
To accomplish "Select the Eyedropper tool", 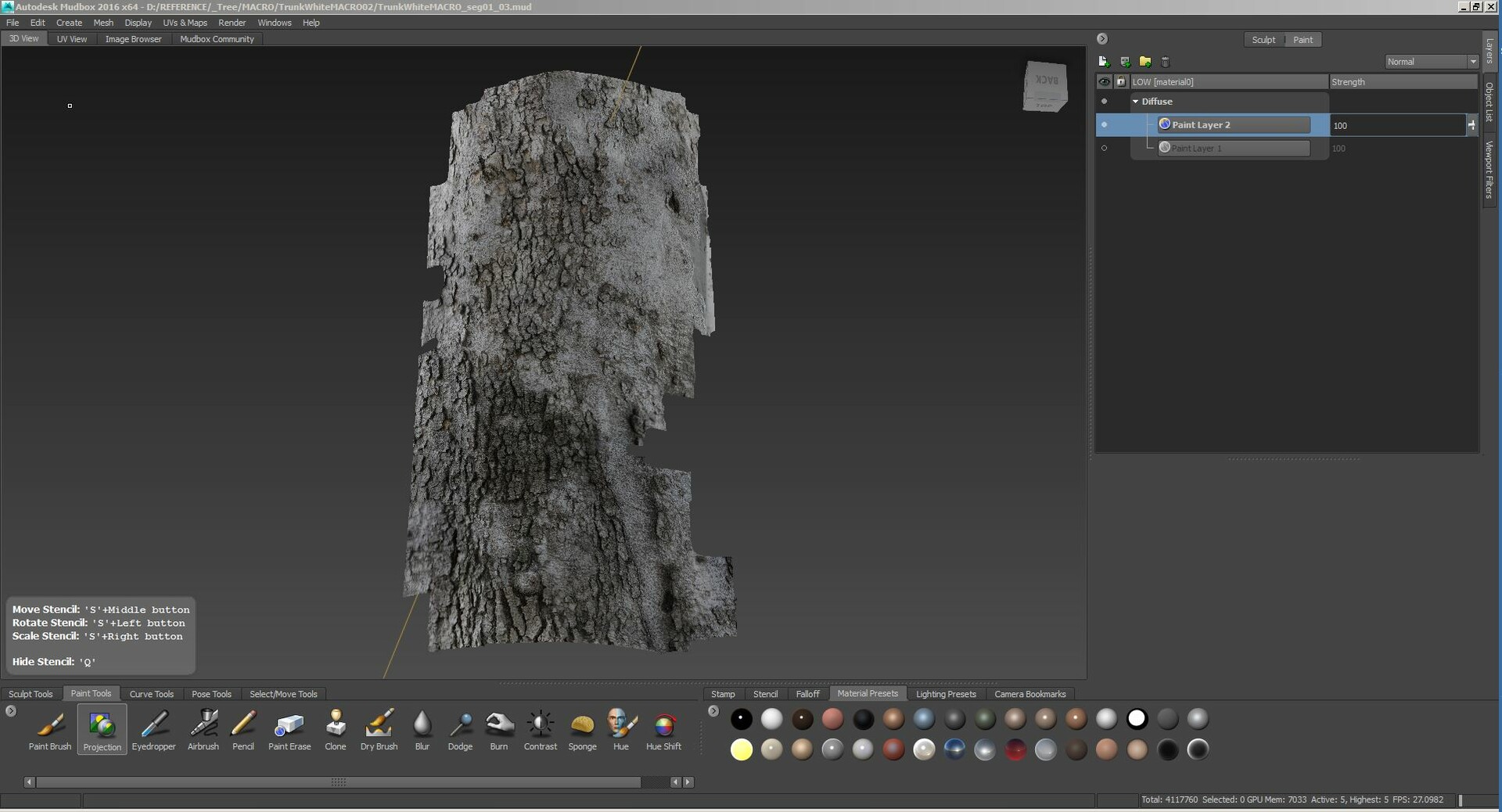I will 153,729.
